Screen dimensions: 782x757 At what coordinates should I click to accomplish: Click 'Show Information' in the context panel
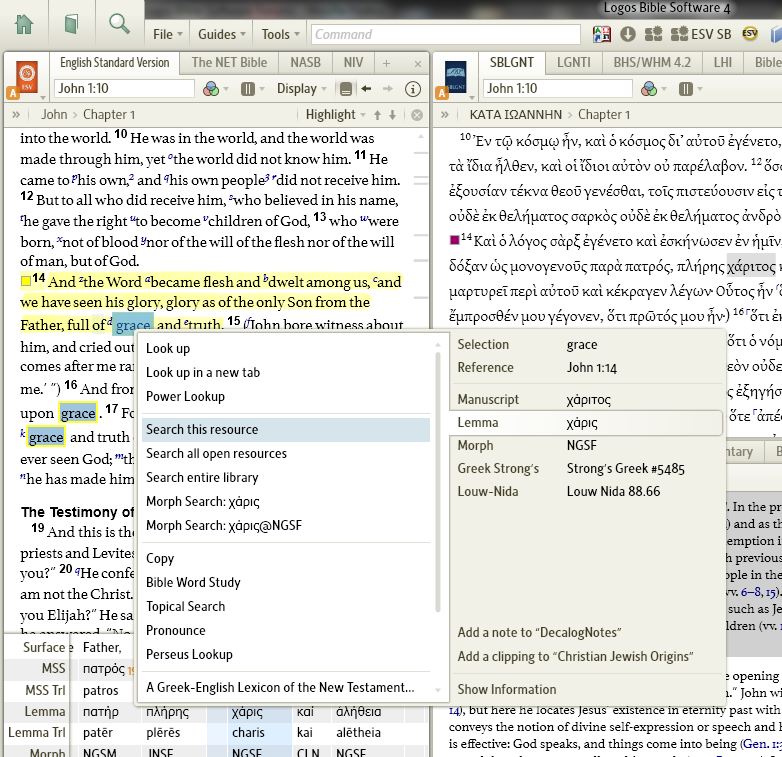pos(507,689)
